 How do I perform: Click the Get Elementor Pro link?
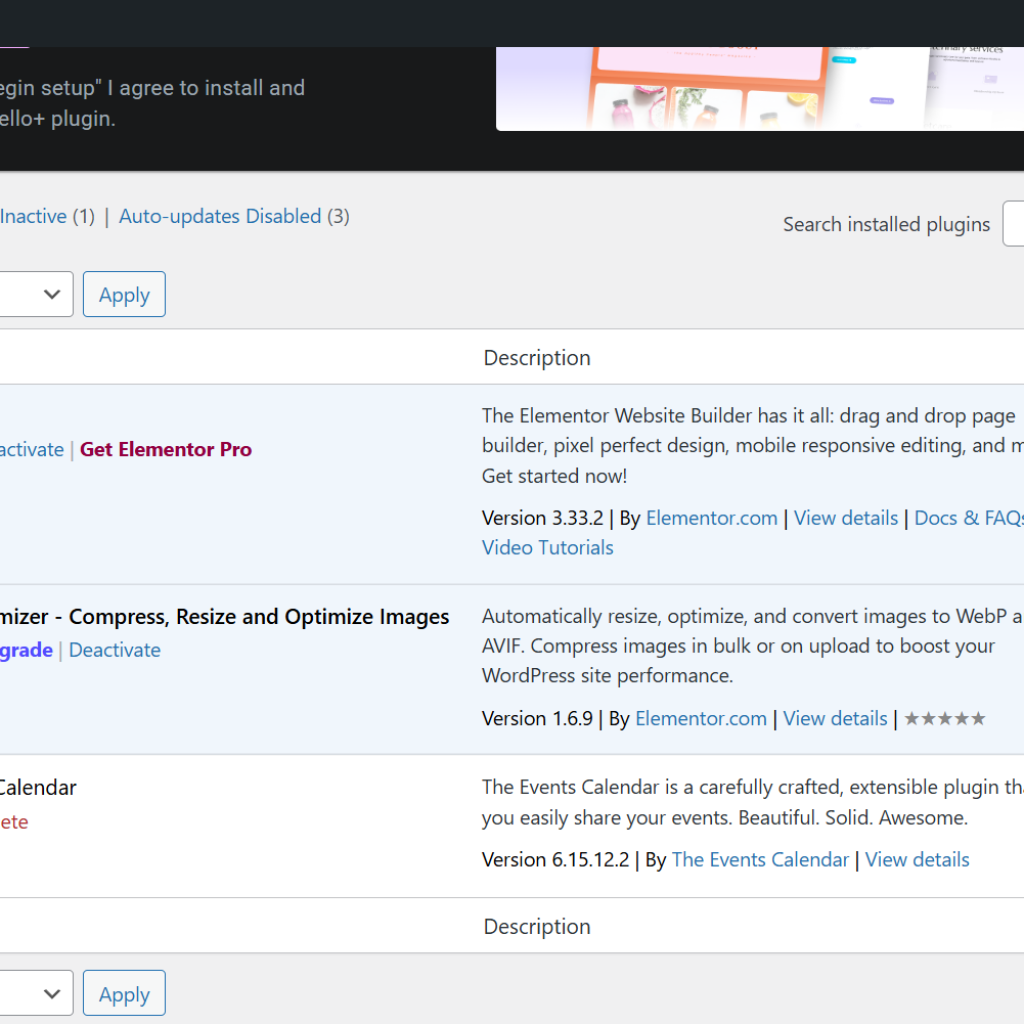point(166,450)
